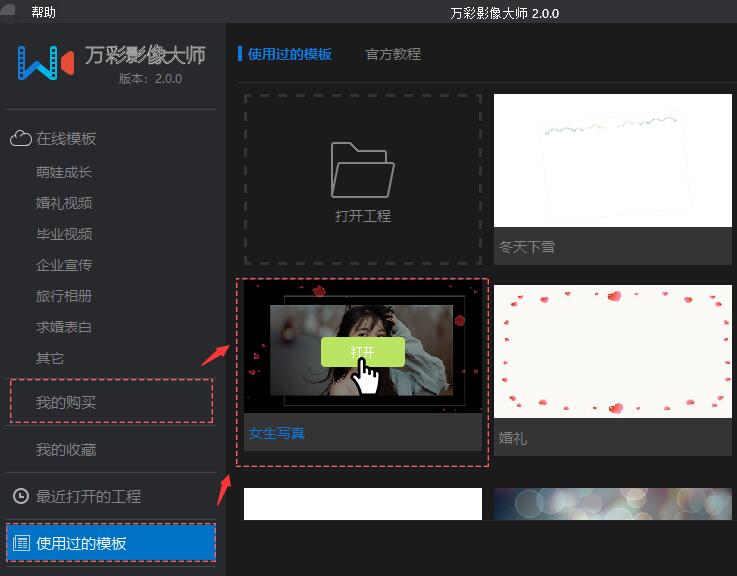
Task: Open 我的收藏 in the sidebar
Action: pos(66,450)
